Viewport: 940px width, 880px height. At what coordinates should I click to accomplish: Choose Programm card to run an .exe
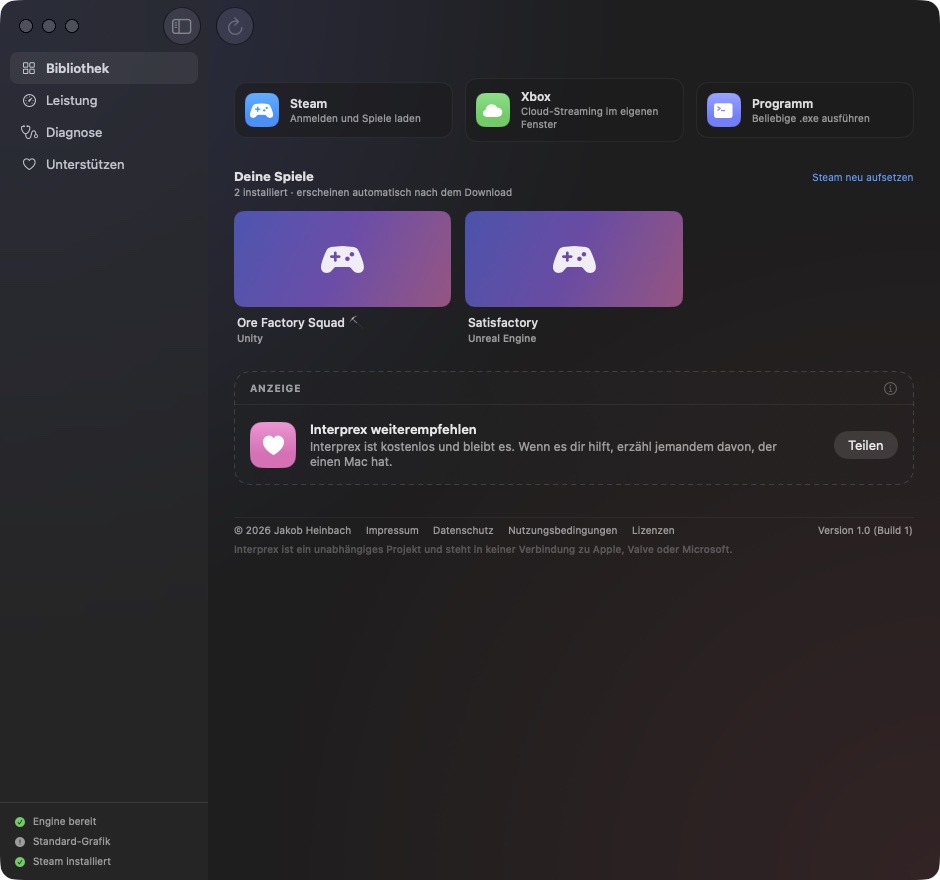point(805,110)
